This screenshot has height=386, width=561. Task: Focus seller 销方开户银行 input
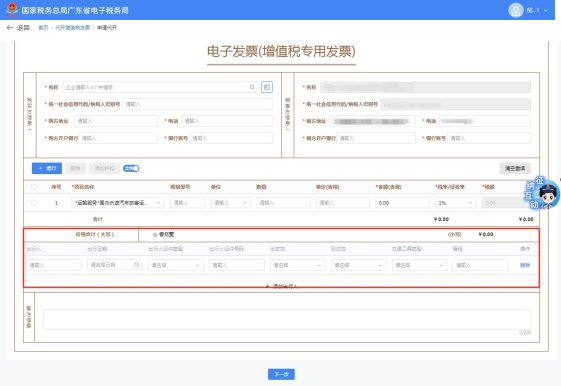tap(376, 138)
